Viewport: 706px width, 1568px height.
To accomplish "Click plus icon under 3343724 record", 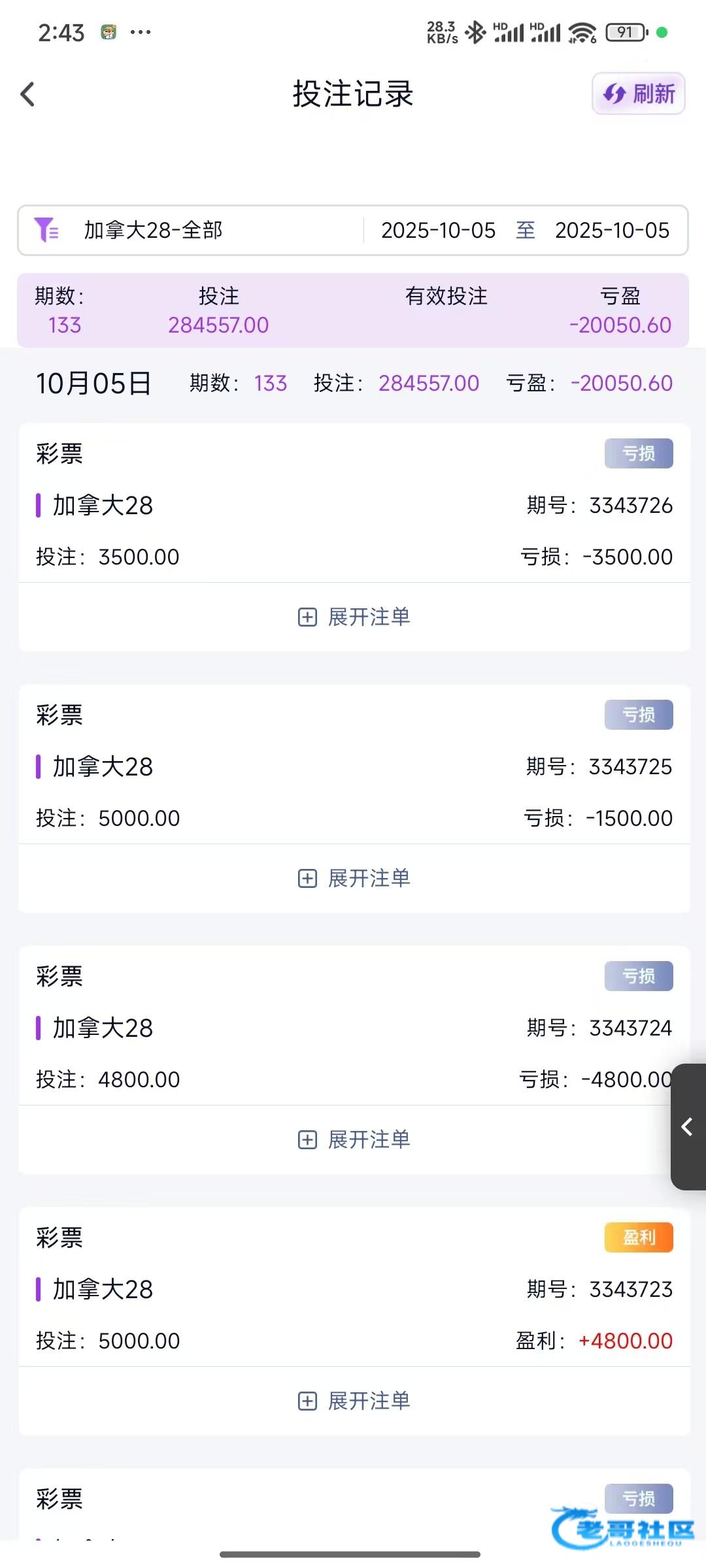I will click(307, 1140).
